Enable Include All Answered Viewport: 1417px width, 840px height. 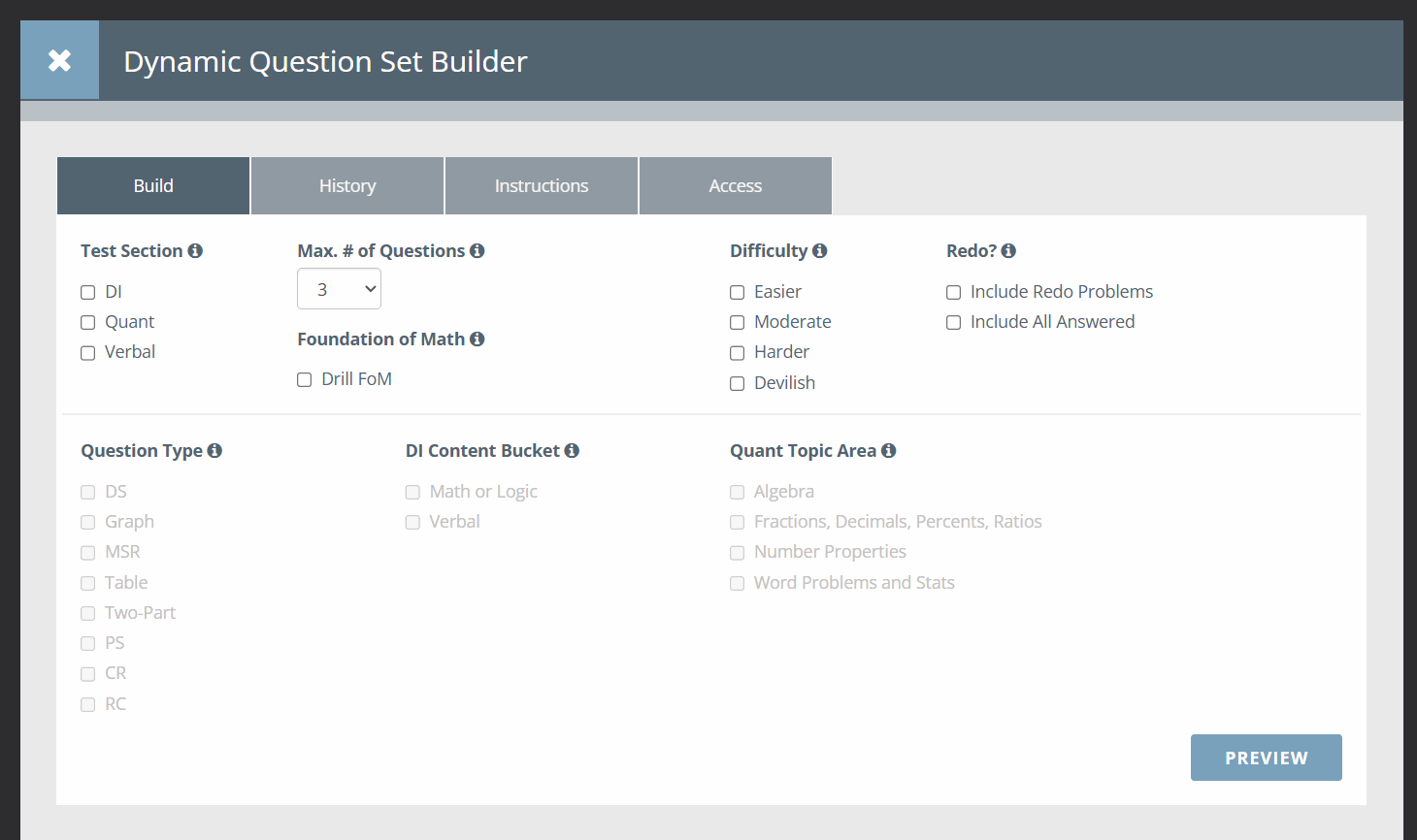tap(953, 322)
